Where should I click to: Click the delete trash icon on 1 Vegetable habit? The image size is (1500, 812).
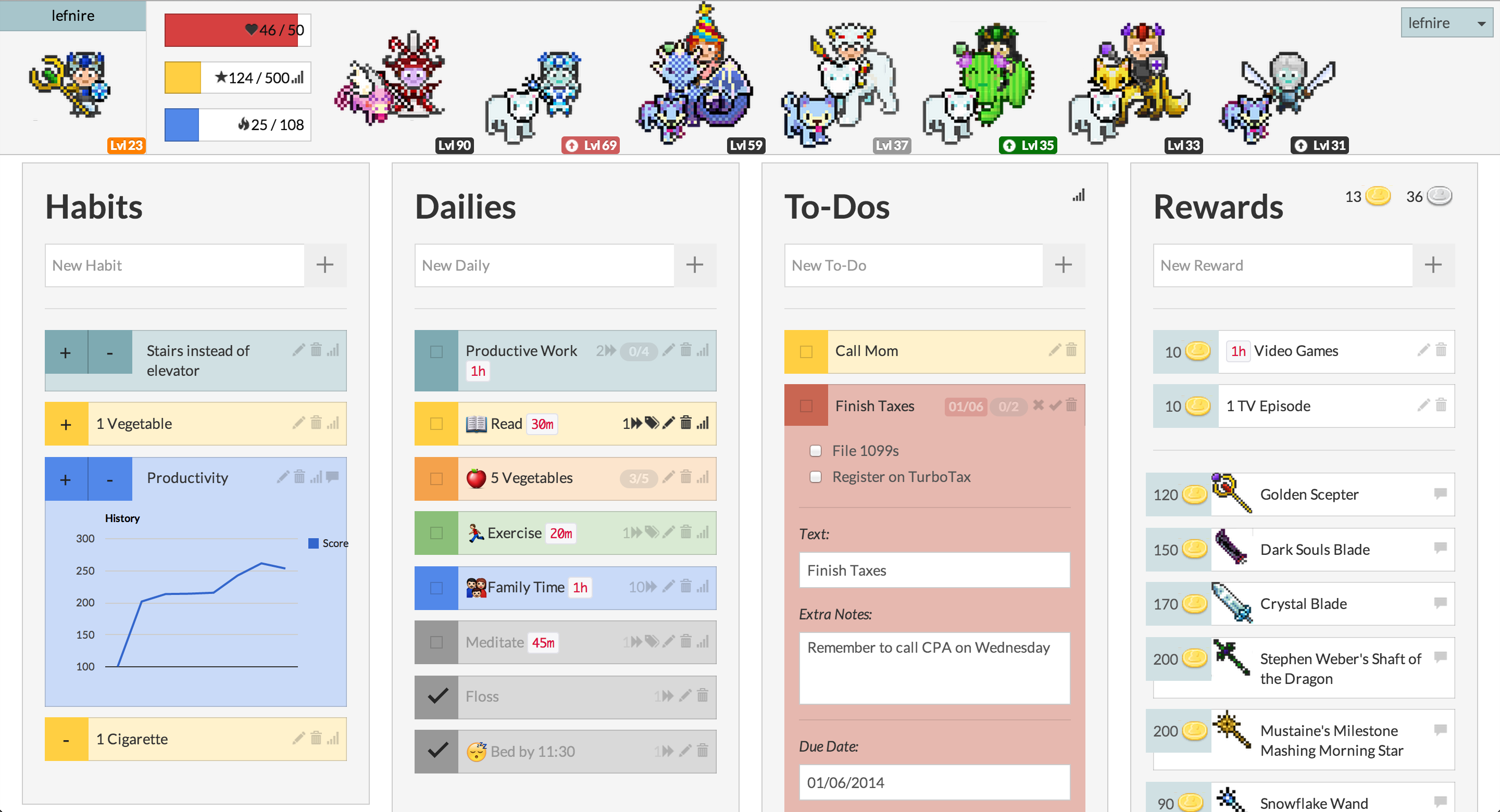pos(315,422)
